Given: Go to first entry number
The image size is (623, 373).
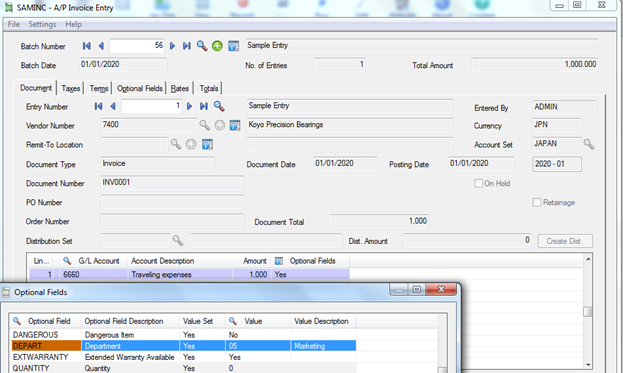Looking at the screenshot, I should tap(99, 106).
